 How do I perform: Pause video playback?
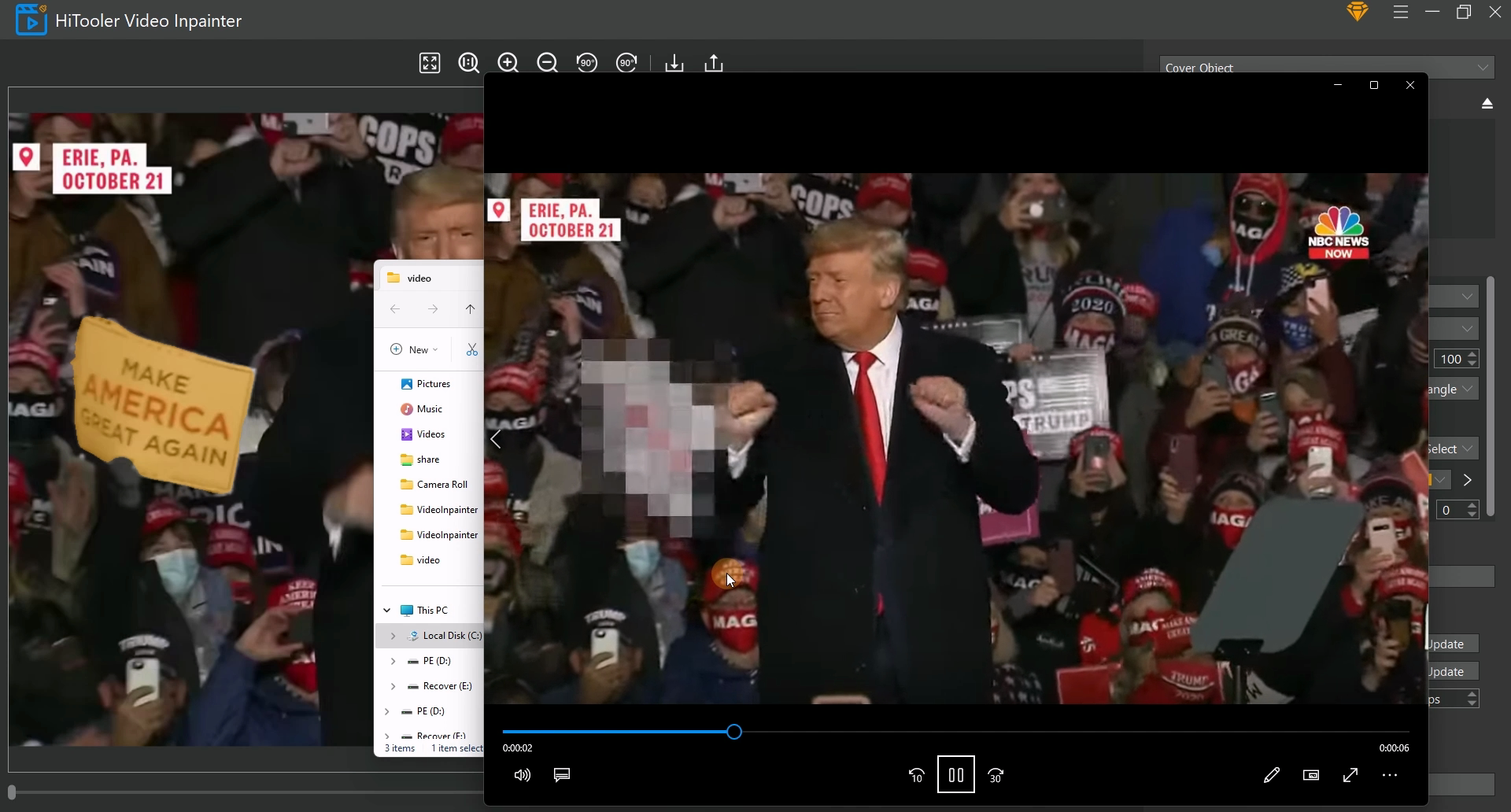tap(955, 775)
